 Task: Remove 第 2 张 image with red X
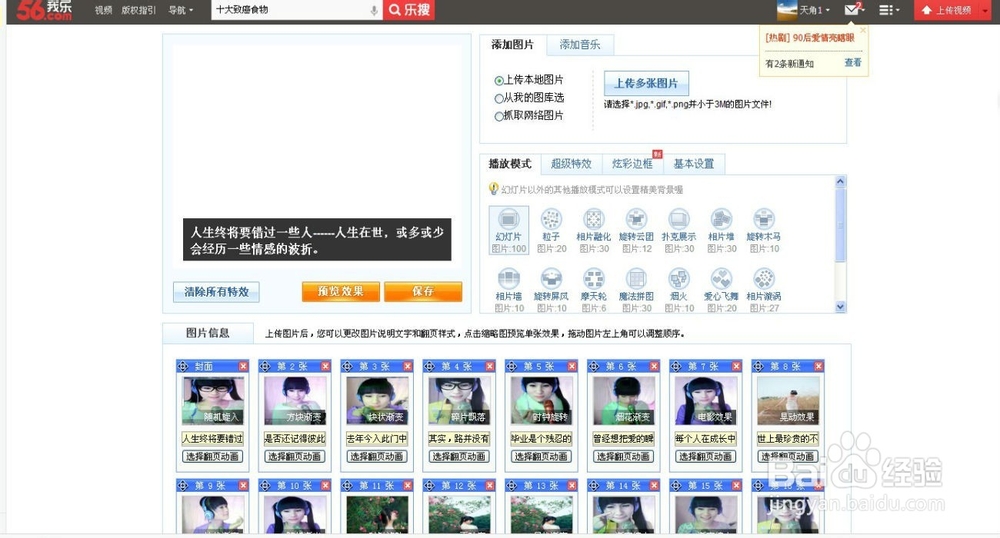point(325,366)
